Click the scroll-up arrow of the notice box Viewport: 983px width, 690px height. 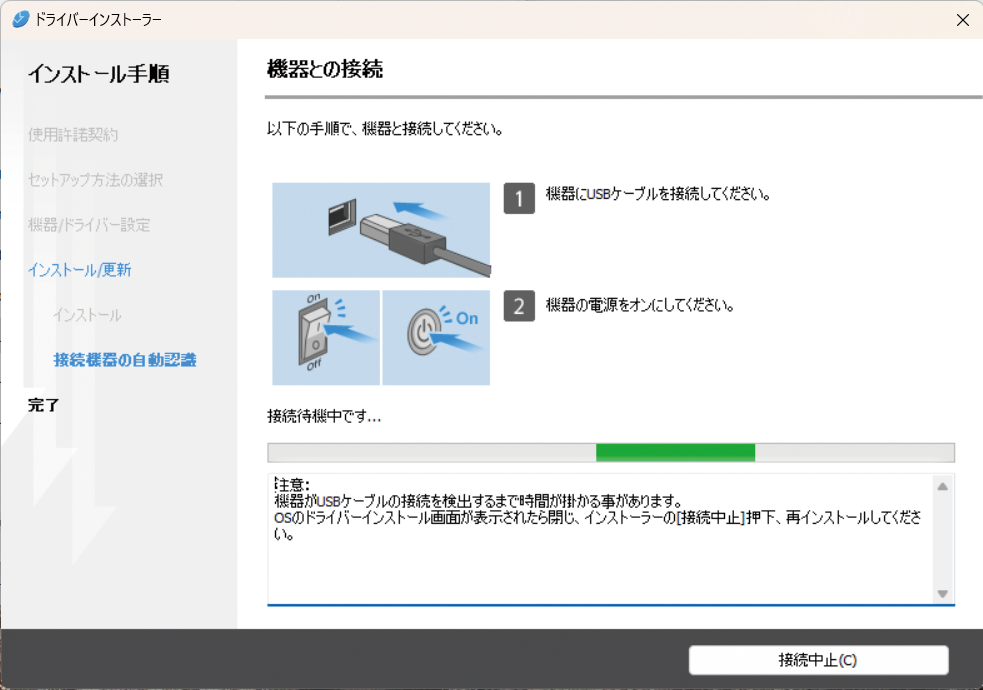(941, 485)
